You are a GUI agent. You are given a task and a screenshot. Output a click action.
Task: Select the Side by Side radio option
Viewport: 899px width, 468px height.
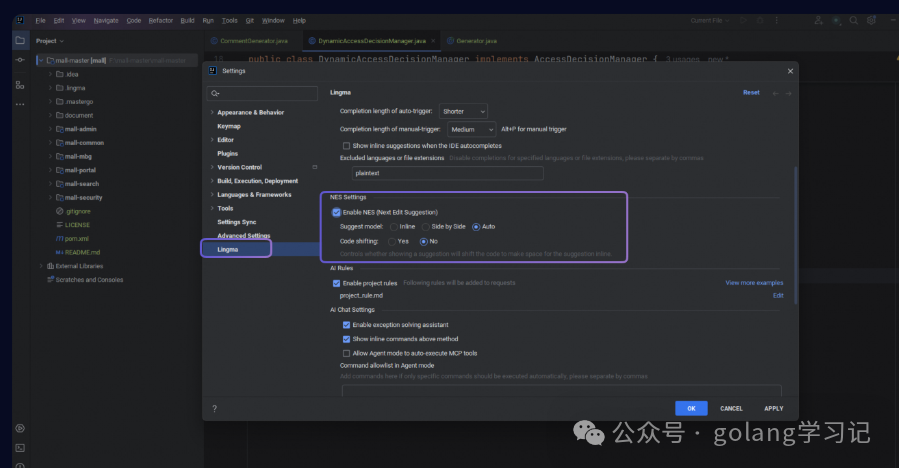tap(426, 227)
